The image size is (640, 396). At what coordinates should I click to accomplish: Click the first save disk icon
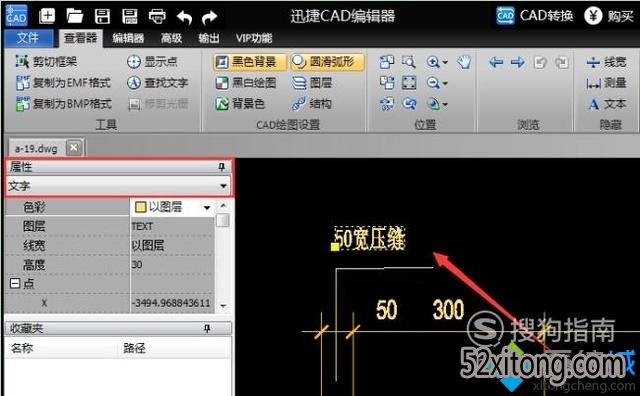(x=102, y=16)
